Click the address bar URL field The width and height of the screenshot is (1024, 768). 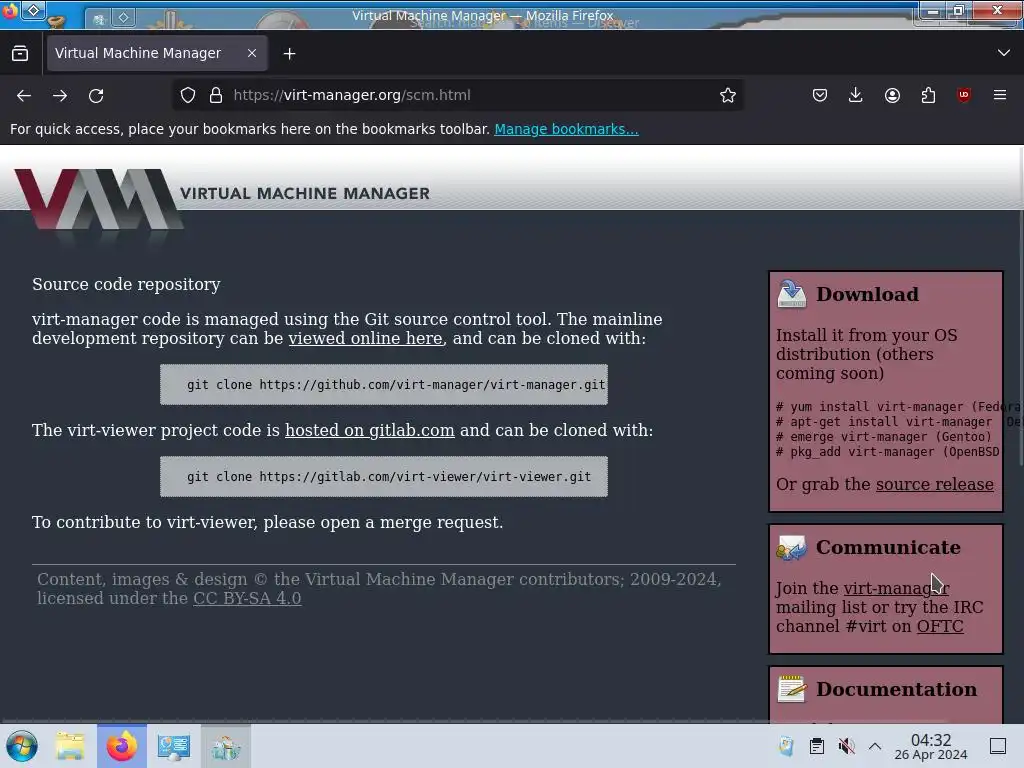457,95
